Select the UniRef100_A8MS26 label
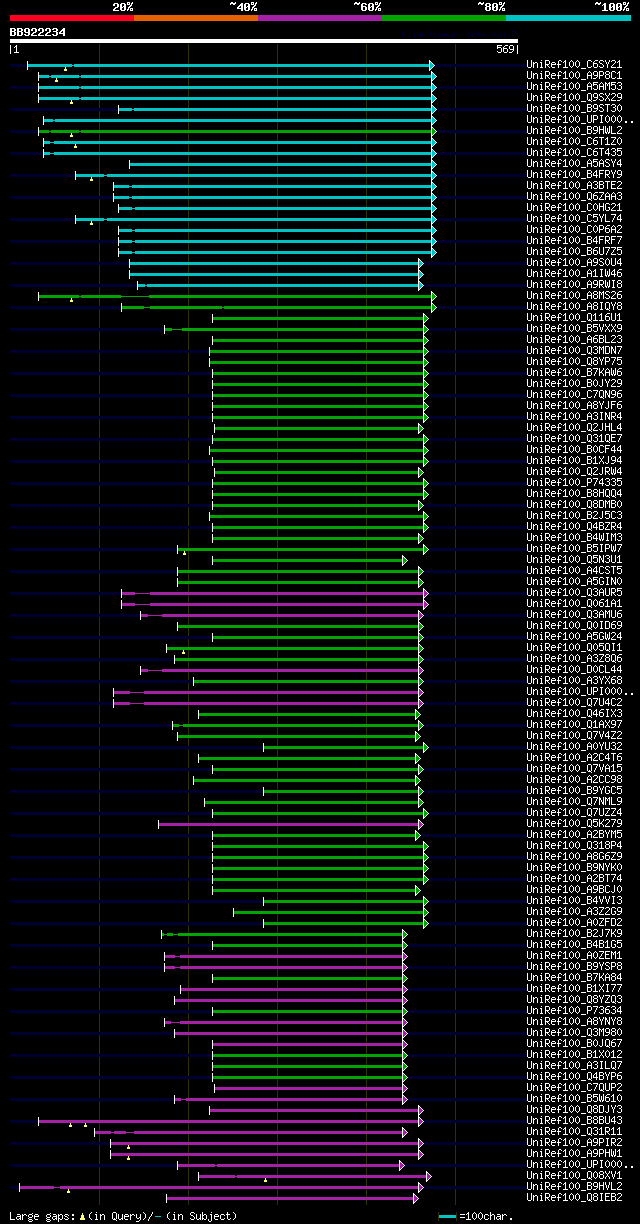Viewport: 640px width, 1224px height. click(574, 296)
